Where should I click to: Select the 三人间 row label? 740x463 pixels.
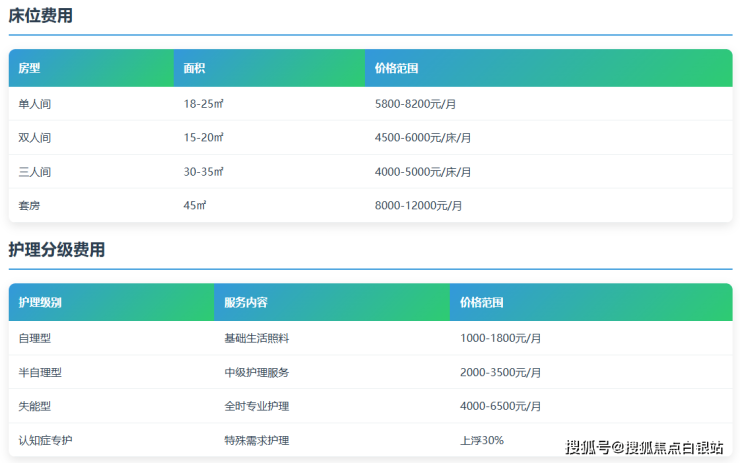pos(34,172)
